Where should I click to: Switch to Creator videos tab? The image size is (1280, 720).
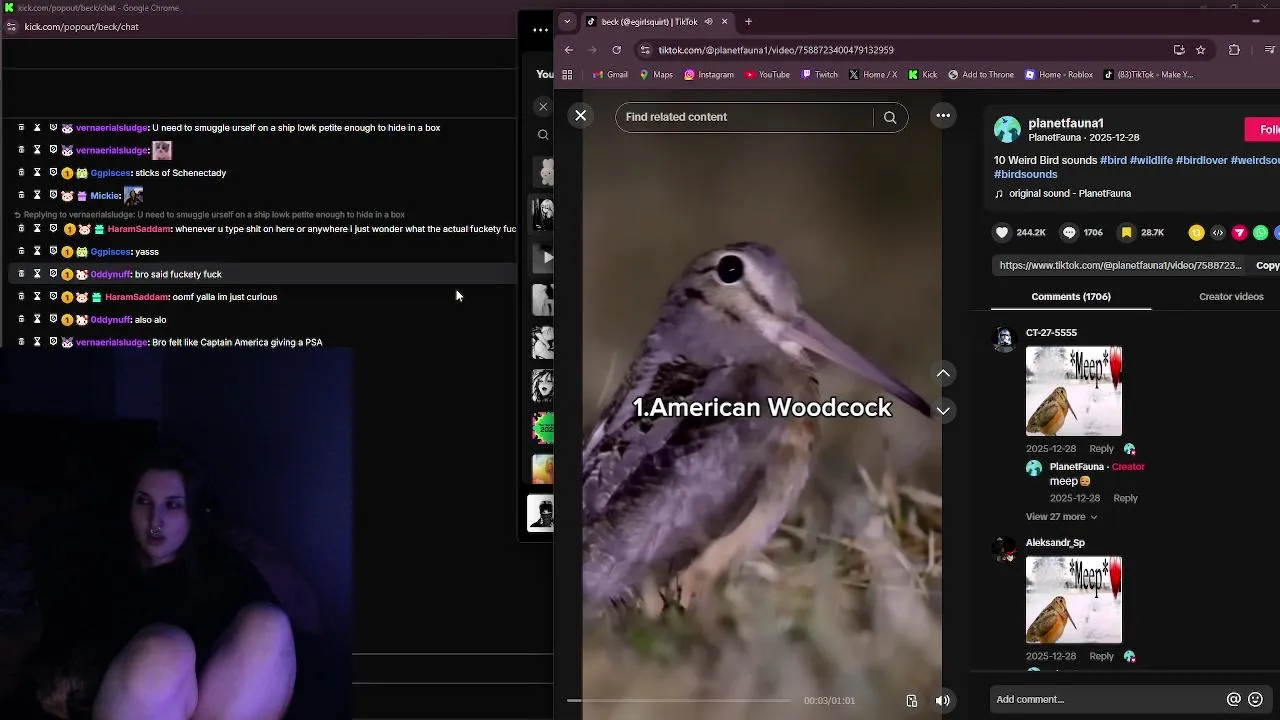click(x=1231, y=297)
